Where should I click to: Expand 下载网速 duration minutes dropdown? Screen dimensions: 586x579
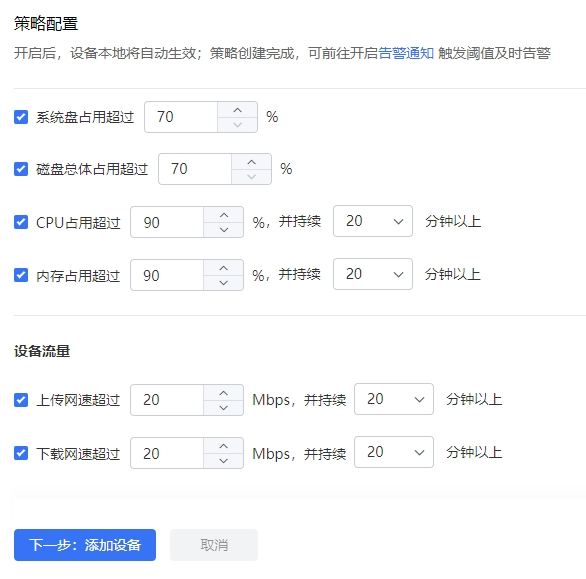click(394, 452)
